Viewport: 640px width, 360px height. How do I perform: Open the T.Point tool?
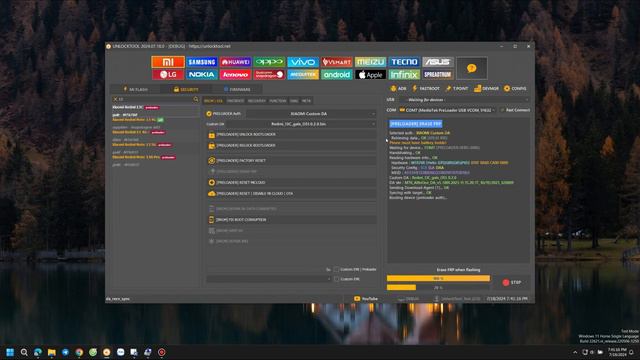[x=457, y=88]
